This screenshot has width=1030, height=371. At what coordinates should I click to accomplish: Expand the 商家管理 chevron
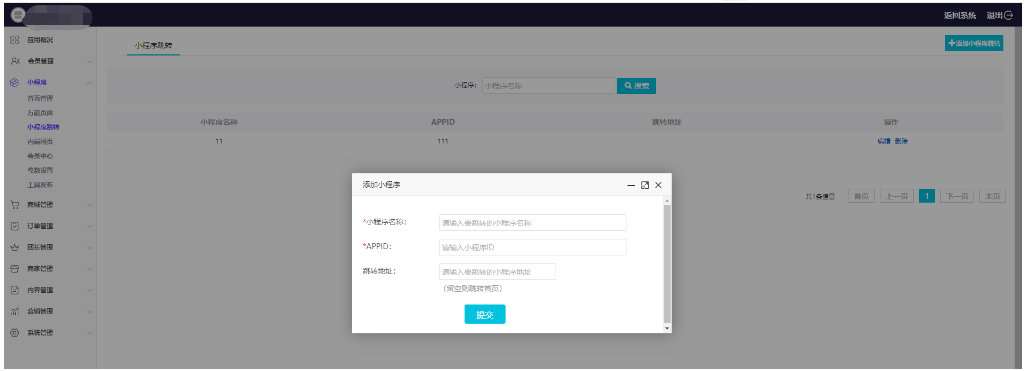pos(89,269)
